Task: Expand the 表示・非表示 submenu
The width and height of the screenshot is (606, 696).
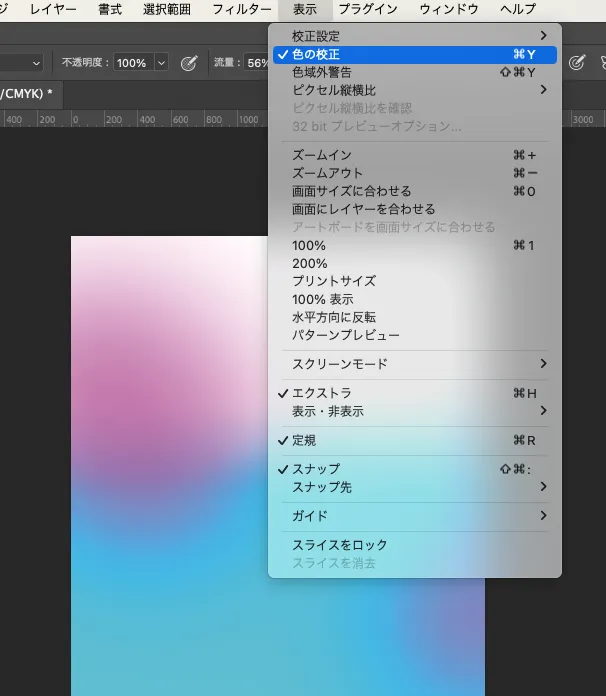Action: pos(415,411)
